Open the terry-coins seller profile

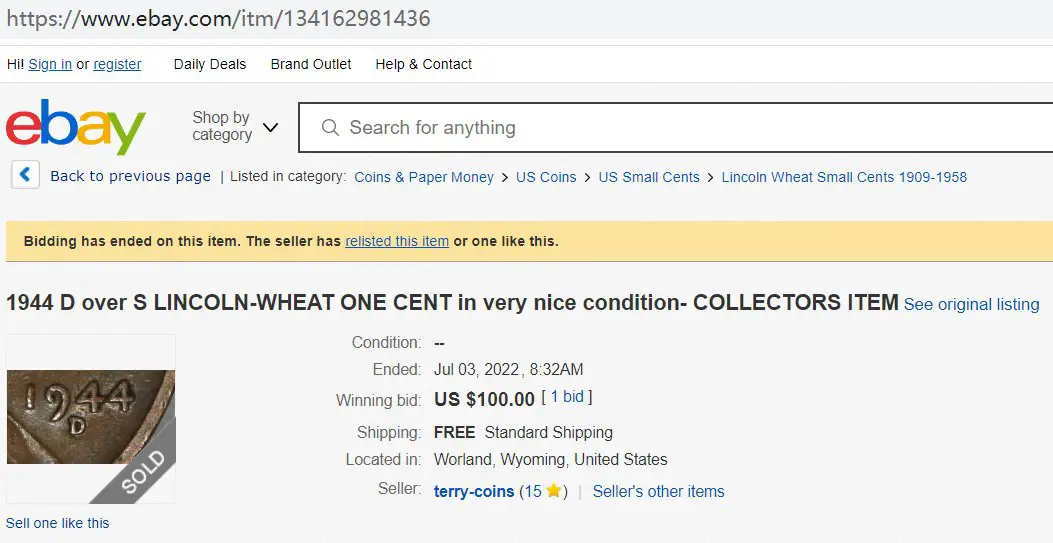click(474, 491)
